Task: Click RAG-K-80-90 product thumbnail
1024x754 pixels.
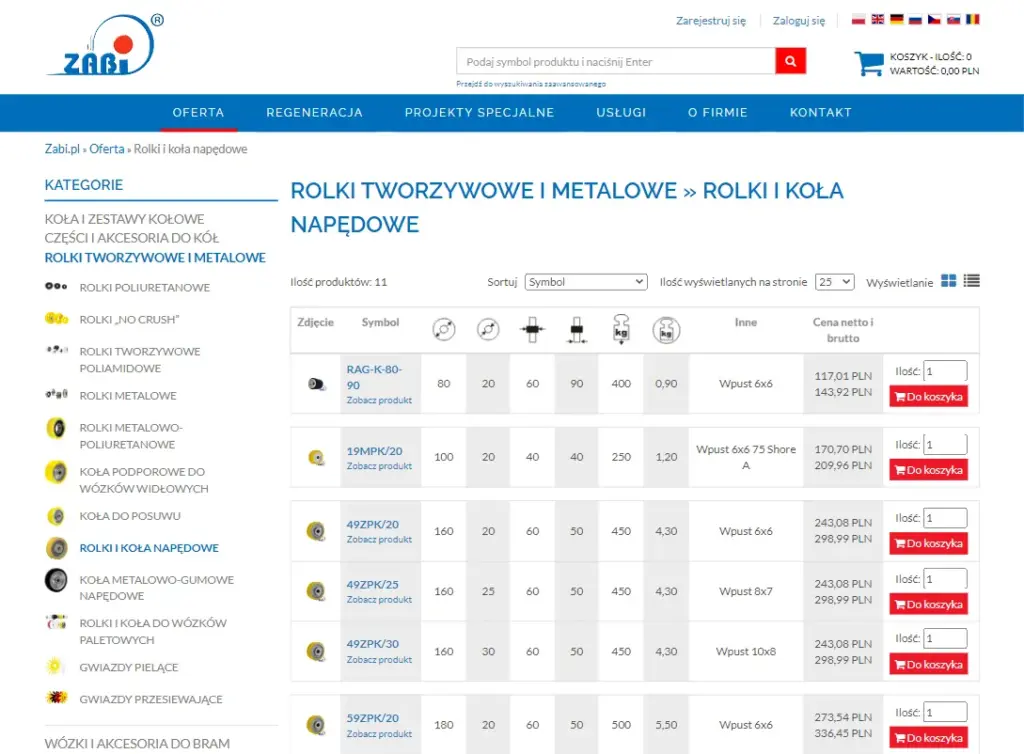Action: coord(316,384)
